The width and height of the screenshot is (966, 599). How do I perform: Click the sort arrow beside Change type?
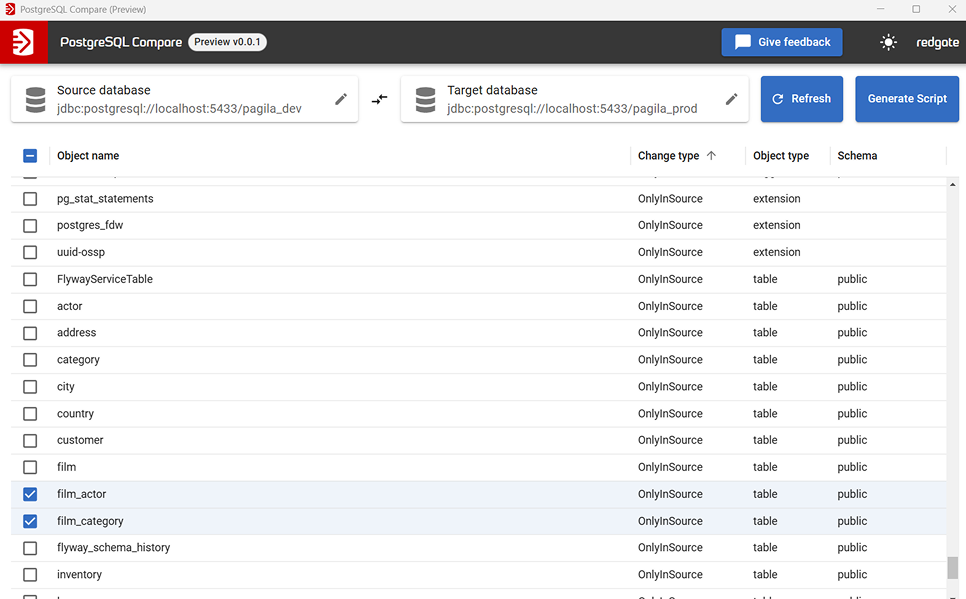coord(712,155)
